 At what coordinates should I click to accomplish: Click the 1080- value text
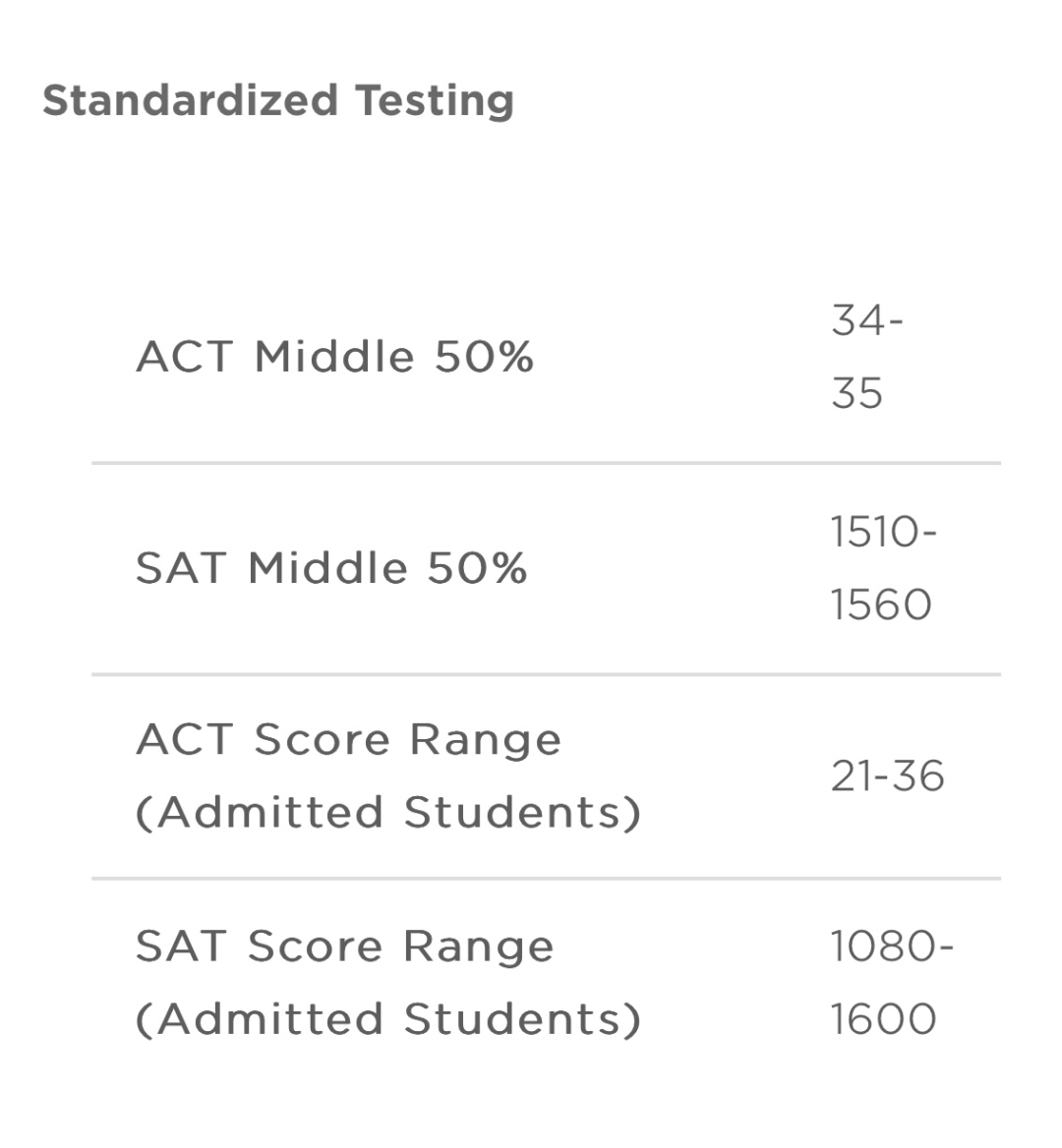891,947
